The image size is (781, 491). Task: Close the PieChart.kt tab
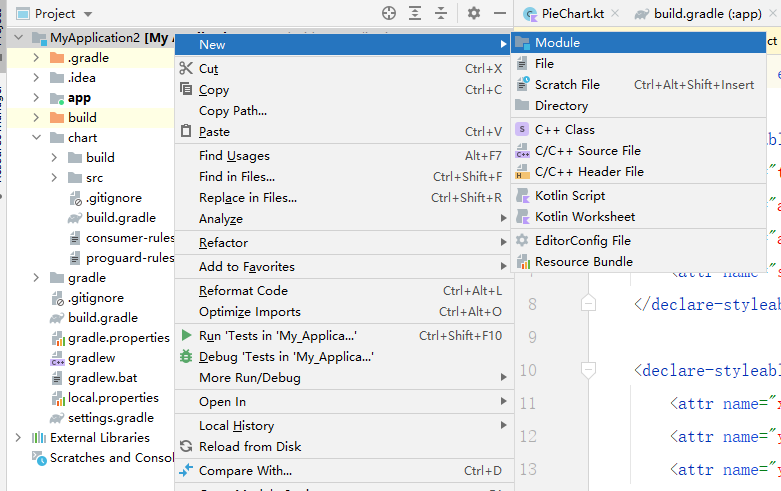point(615,13)
